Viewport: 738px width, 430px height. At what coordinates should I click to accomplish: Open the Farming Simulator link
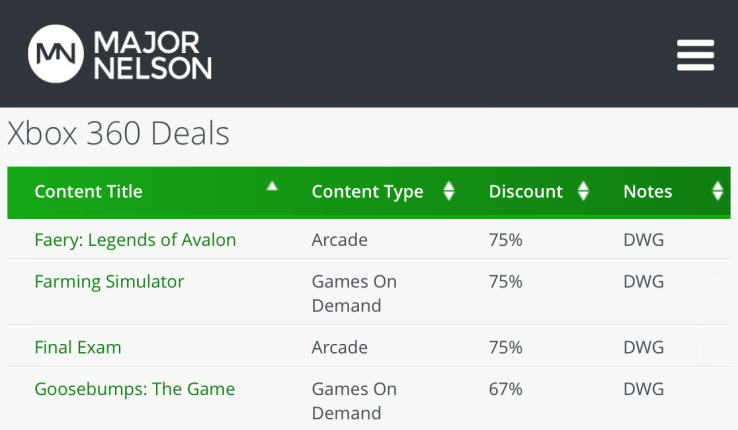click(x=109, y=282)
